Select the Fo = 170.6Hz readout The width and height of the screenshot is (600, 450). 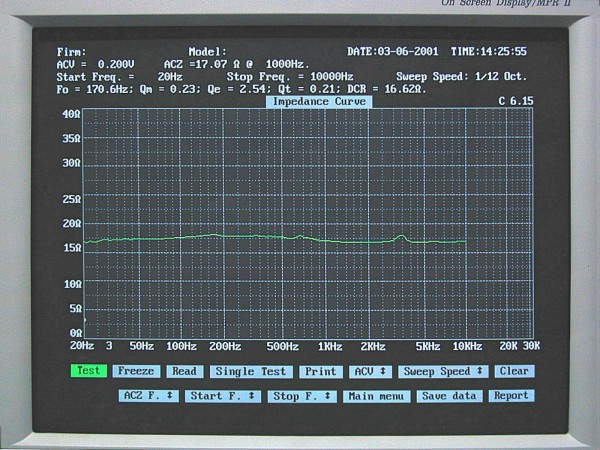pos(95,90)
